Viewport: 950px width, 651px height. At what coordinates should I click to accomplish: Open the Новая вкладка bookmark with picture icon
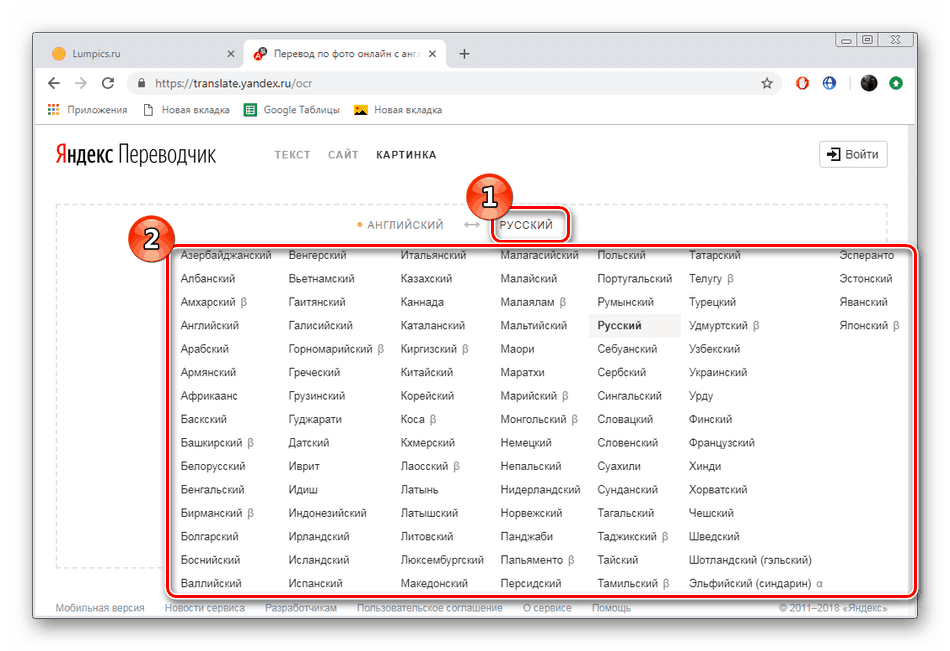(398, 110)
